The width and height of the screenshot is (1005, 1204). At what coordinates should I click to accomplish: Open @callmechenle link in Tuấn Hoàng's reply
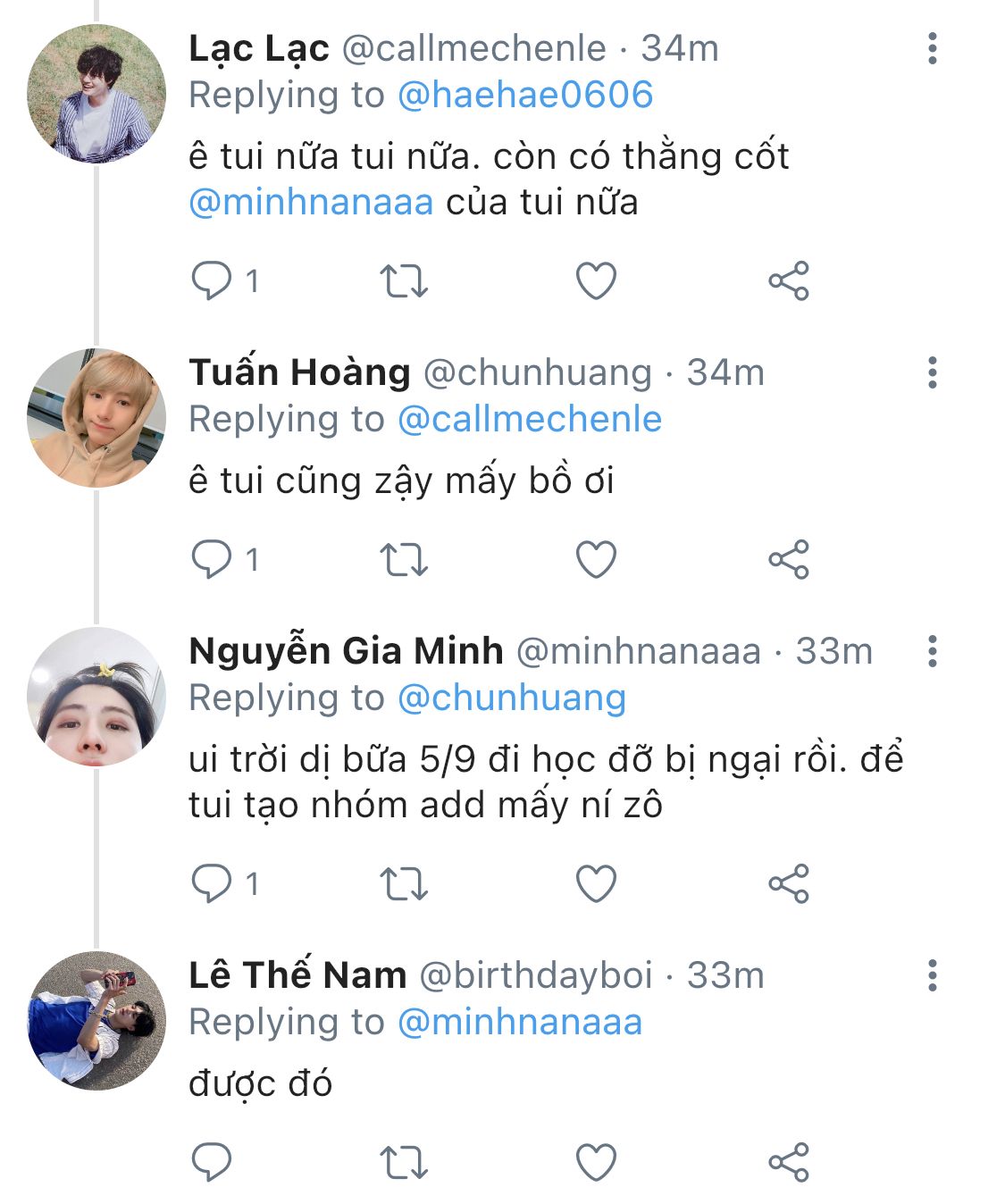(530, 419)
